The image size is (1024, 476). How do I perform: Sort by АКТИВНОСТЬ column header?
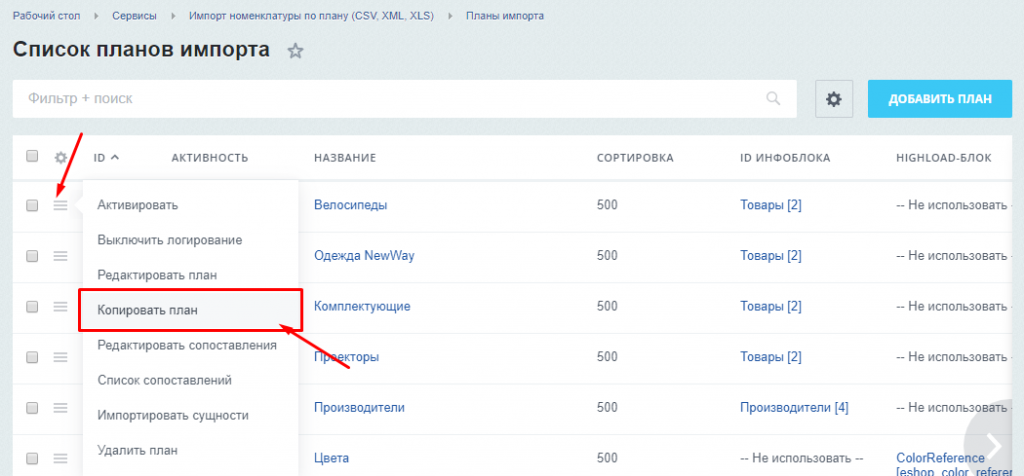point(210,157)
